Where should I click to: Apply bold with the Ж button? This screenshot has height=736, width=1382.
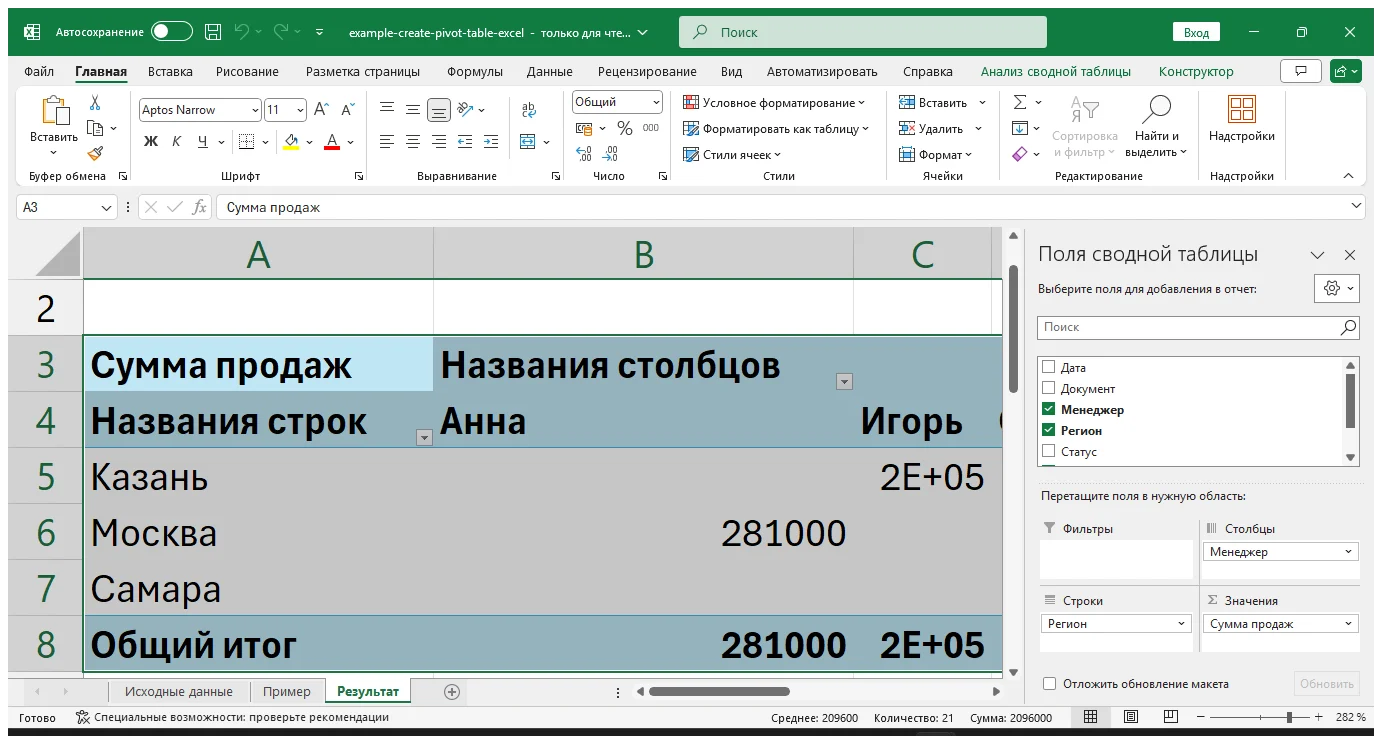151,142
